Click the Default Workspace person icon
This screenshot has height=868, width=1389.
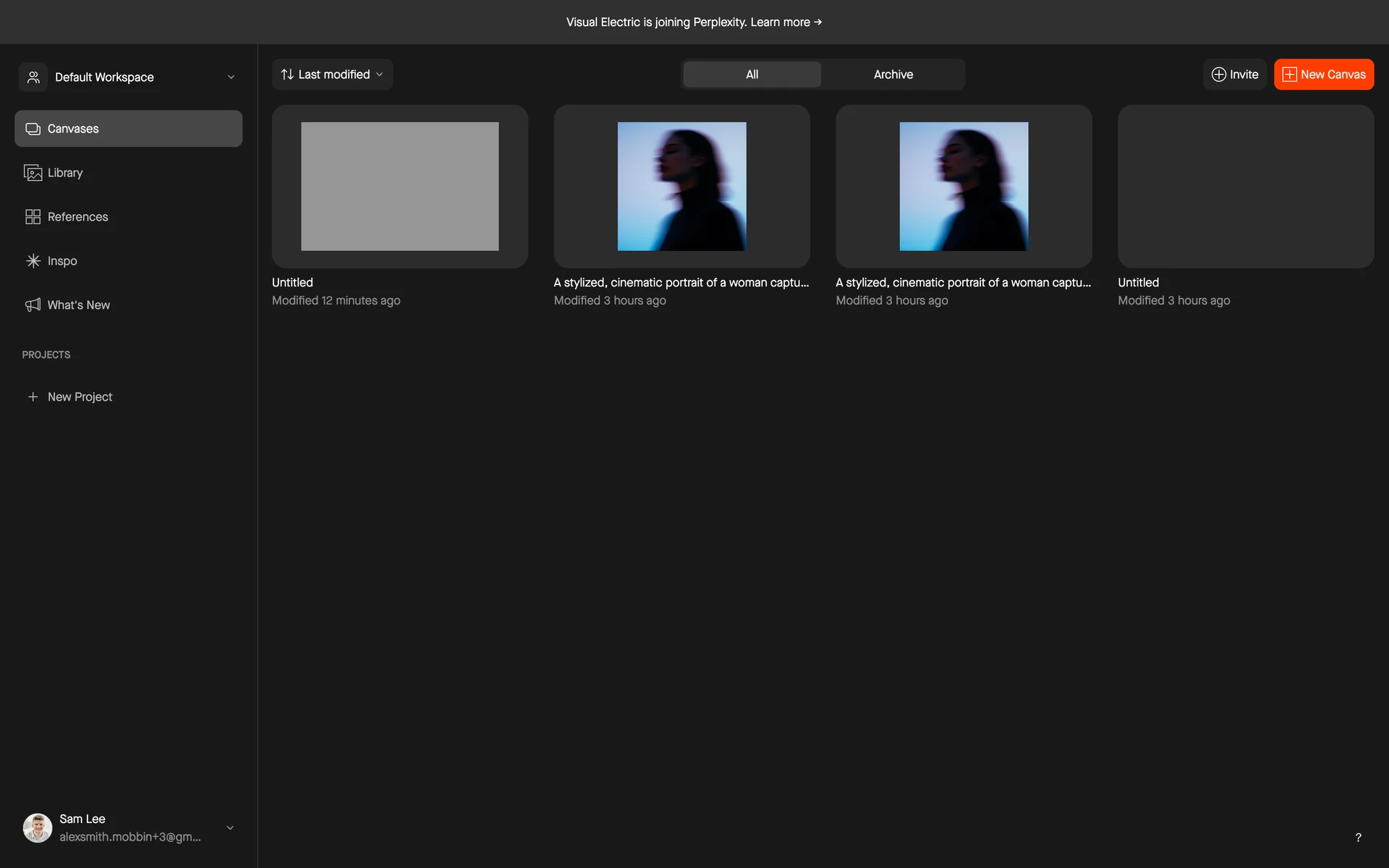(x=33, y=77)
